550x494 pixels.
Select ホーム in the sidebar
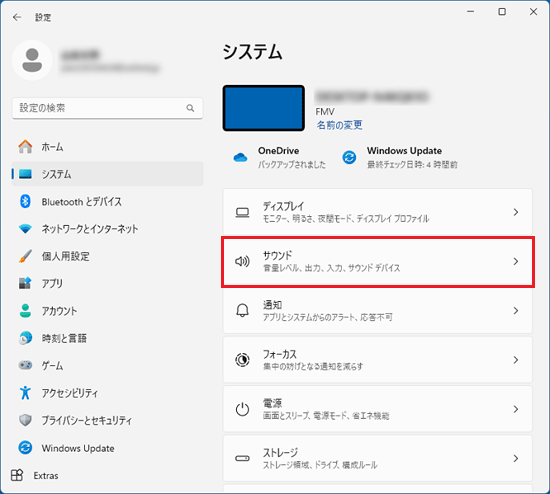tap(107, 147)
